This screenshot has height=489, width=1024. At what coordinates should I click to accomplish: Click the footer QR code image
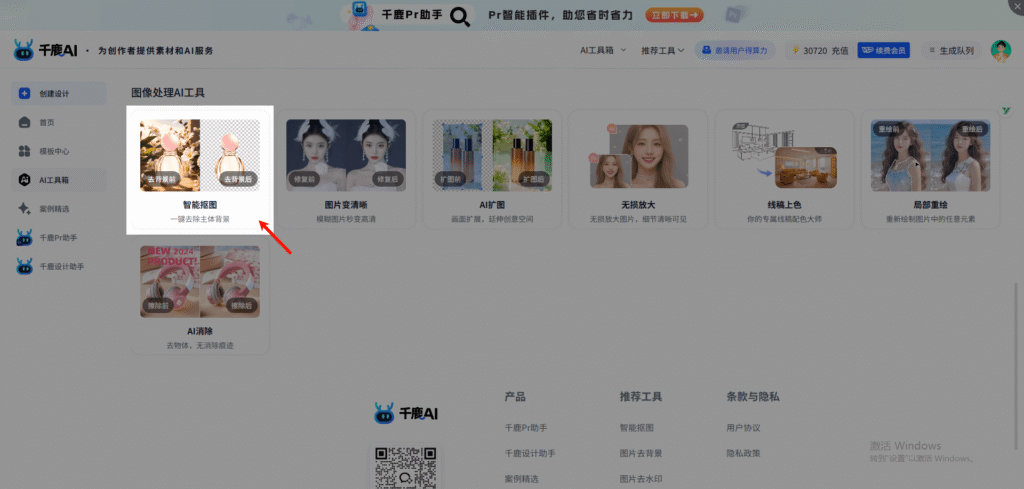pos(406,467)
